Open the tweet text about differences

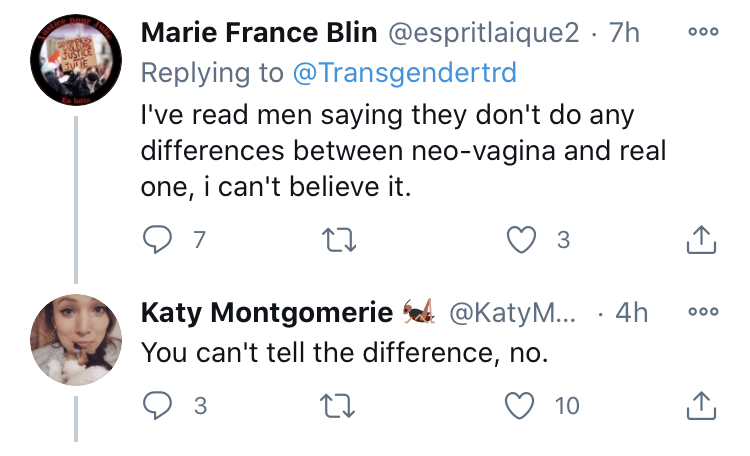click(x=403, y=151)
